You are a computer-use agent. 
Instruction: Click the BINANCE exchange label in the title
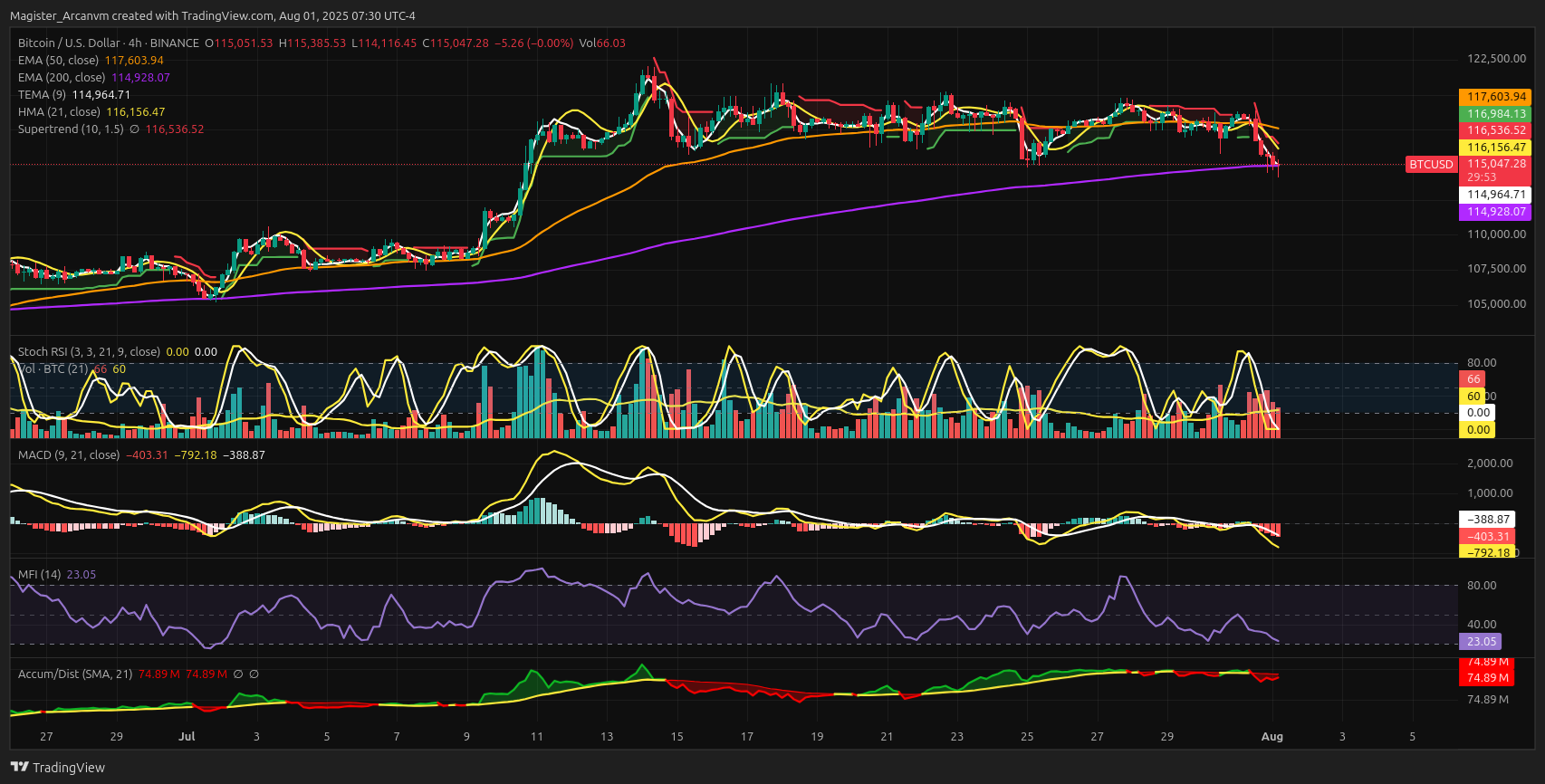(175, 43)
